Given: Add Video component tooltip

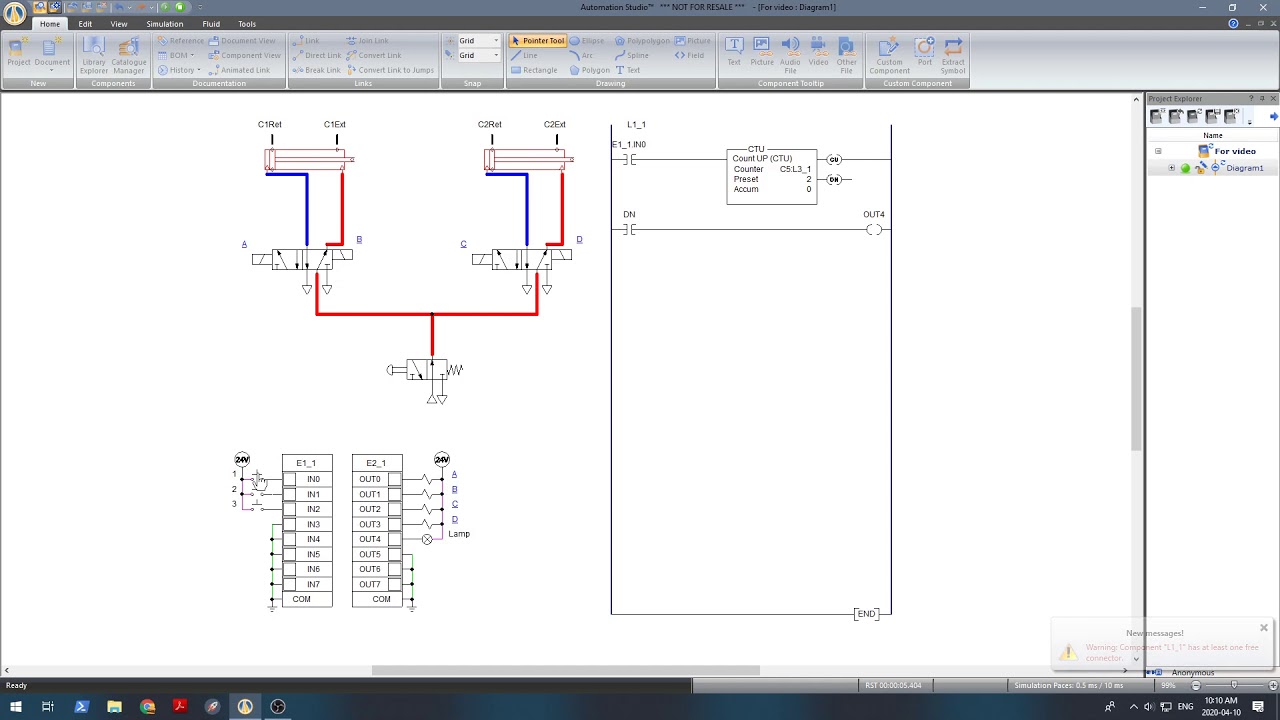Looking at the screenshot, I should pyautogui.click(x=818, y=52).
